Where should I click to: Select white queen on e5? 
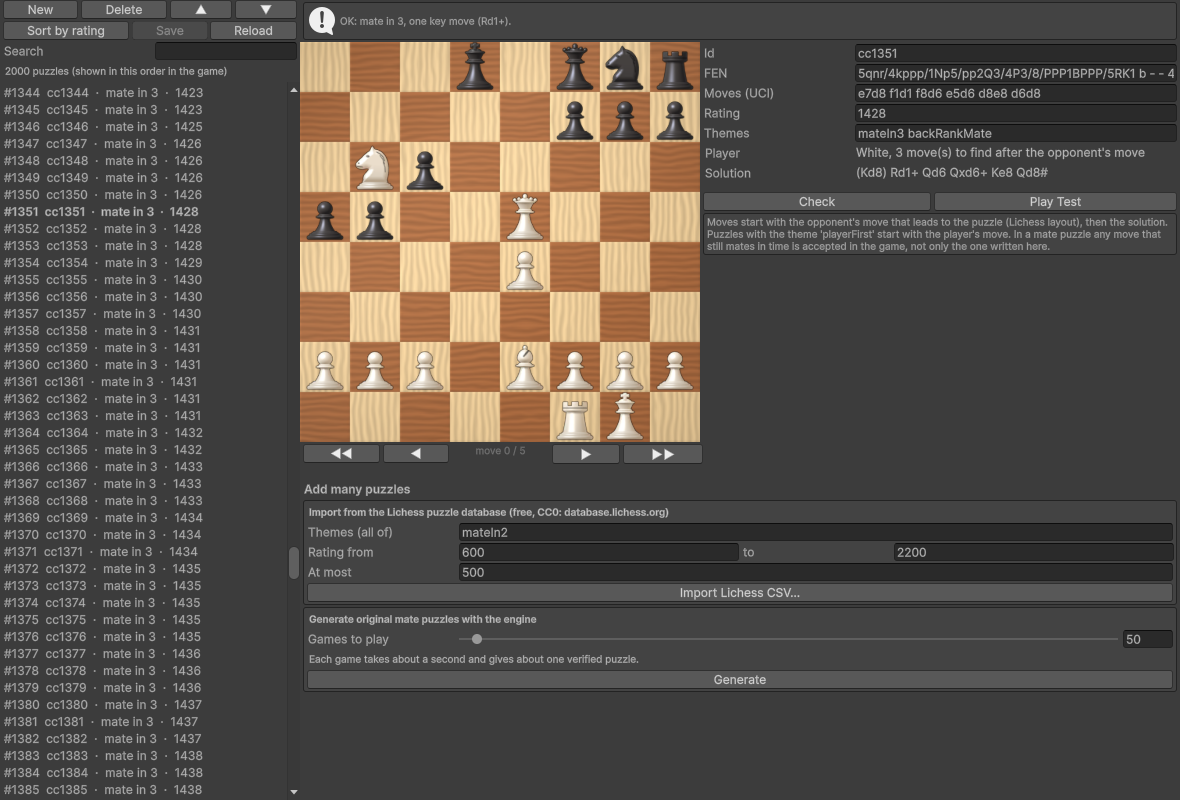[x=525, y=217]
